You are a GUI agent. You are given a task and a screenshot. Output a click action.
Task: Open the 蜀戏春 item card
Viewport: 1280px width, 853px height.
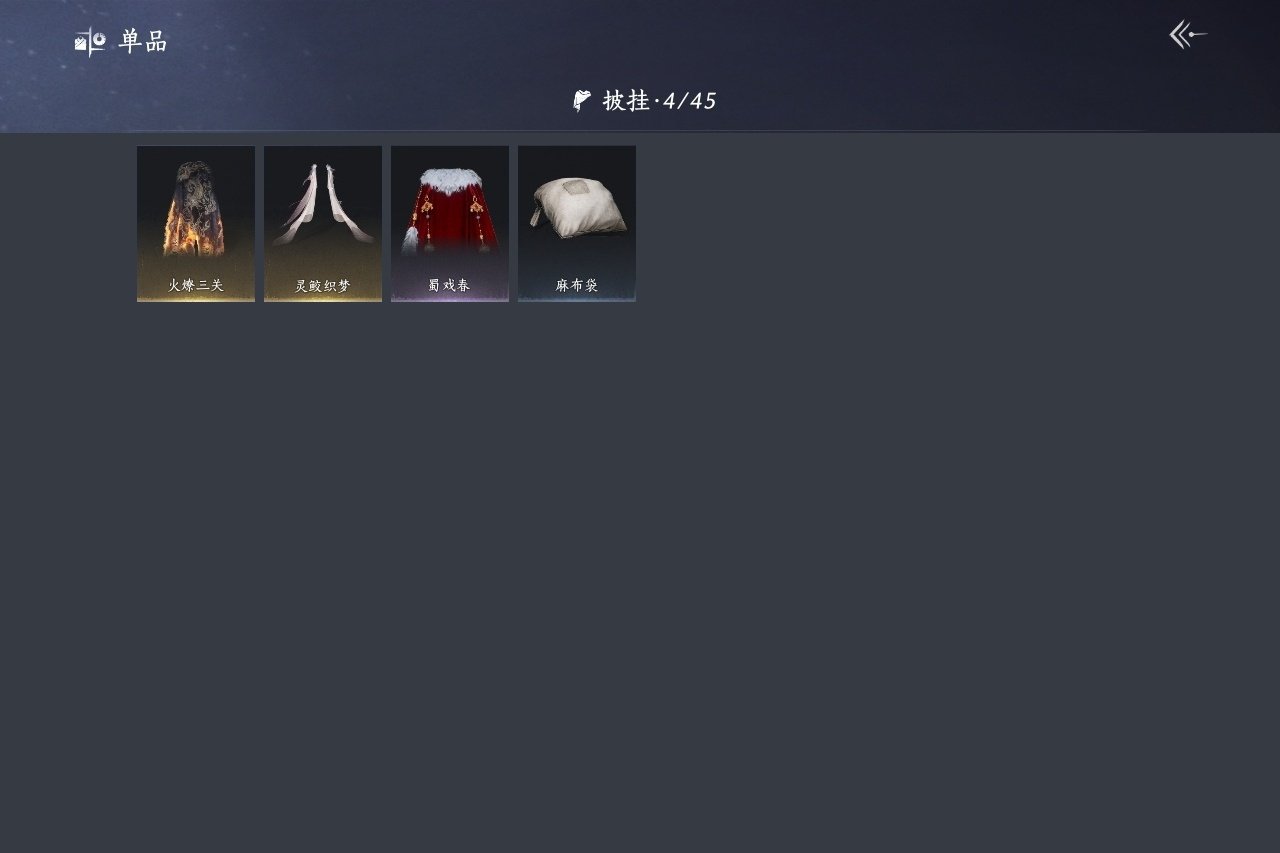pyautogui.click(x=450, y=223)
